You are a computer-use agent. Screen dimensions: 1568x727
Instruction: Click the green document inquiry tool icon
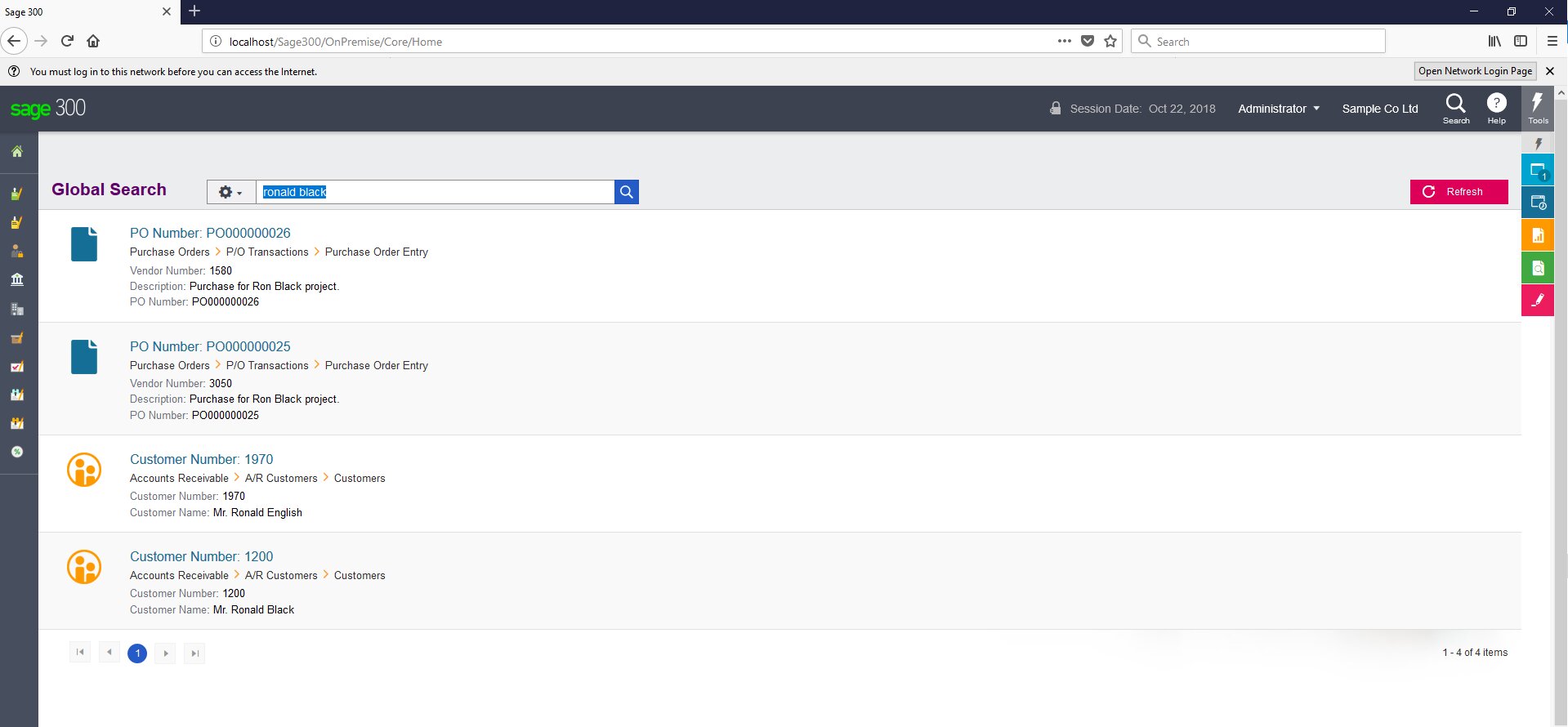point(1537,268)
